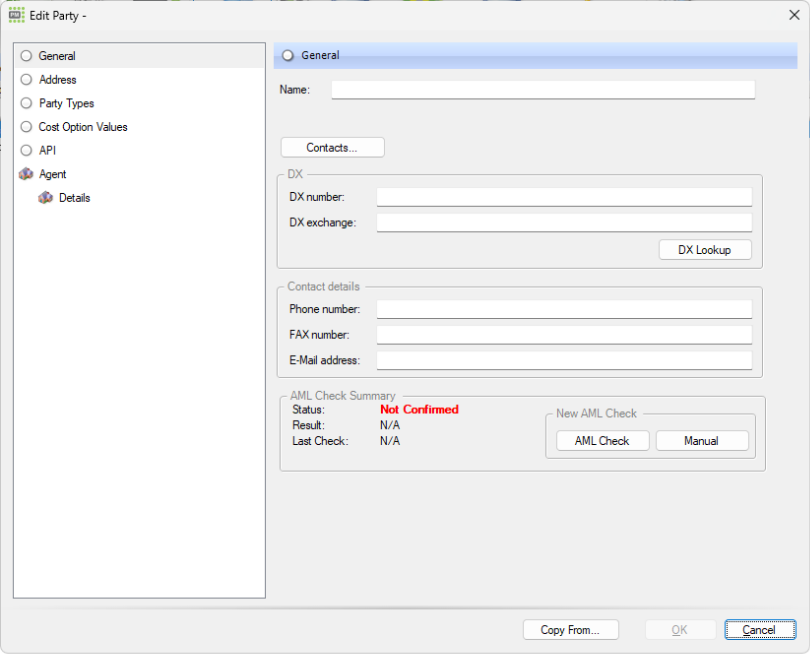The image size is (810, 654).
Task: Open the Contacts dialog
Action: (x=332, y=147)
